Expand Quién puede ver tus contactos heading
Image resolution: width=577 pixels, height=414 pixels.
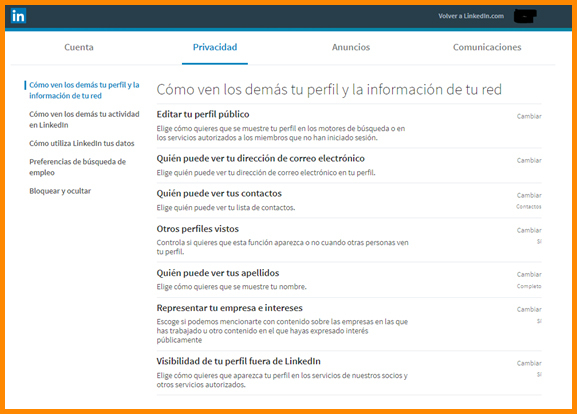click(219, 194)
